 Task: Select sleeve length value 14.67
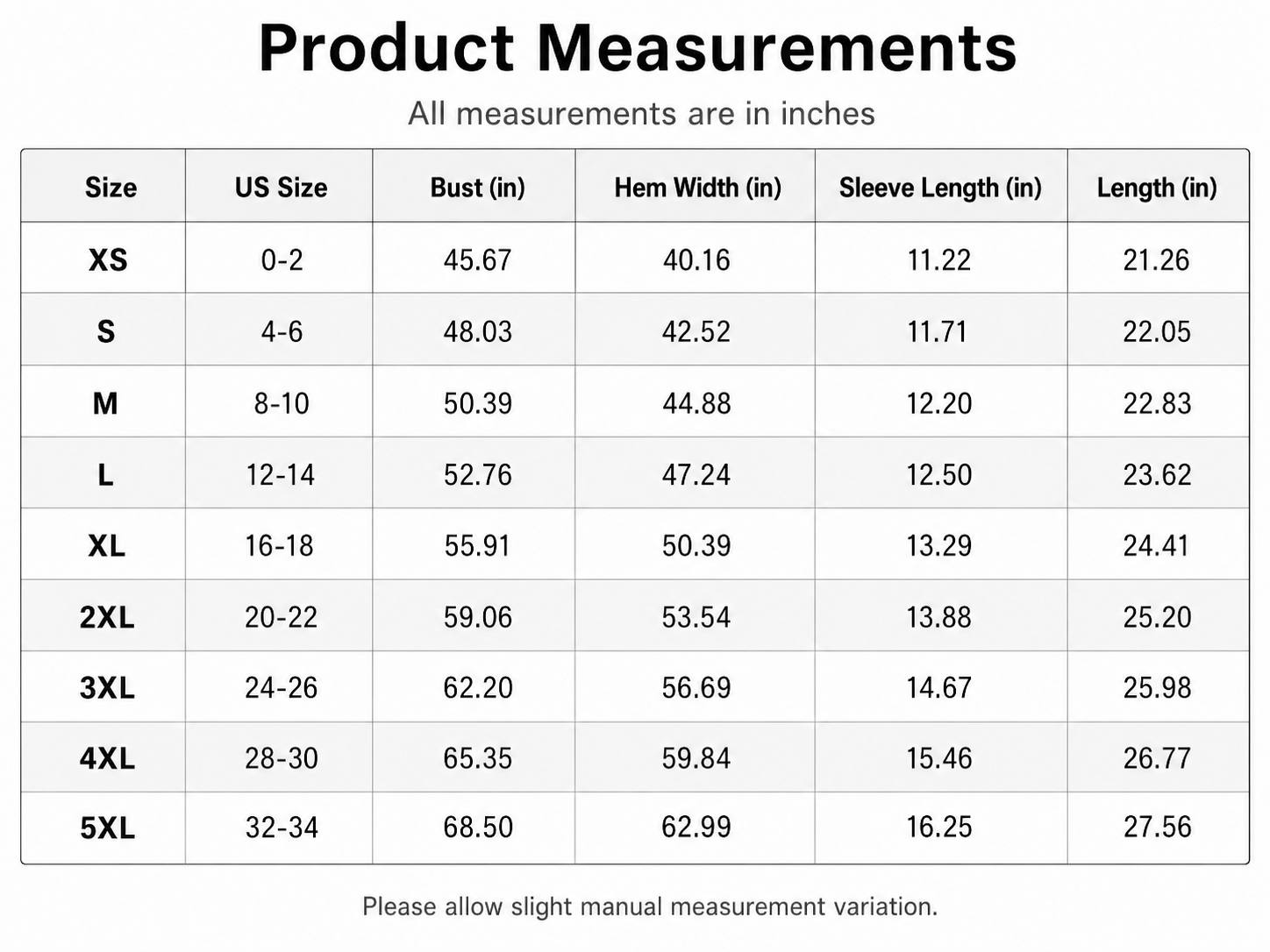coord(938,688)
